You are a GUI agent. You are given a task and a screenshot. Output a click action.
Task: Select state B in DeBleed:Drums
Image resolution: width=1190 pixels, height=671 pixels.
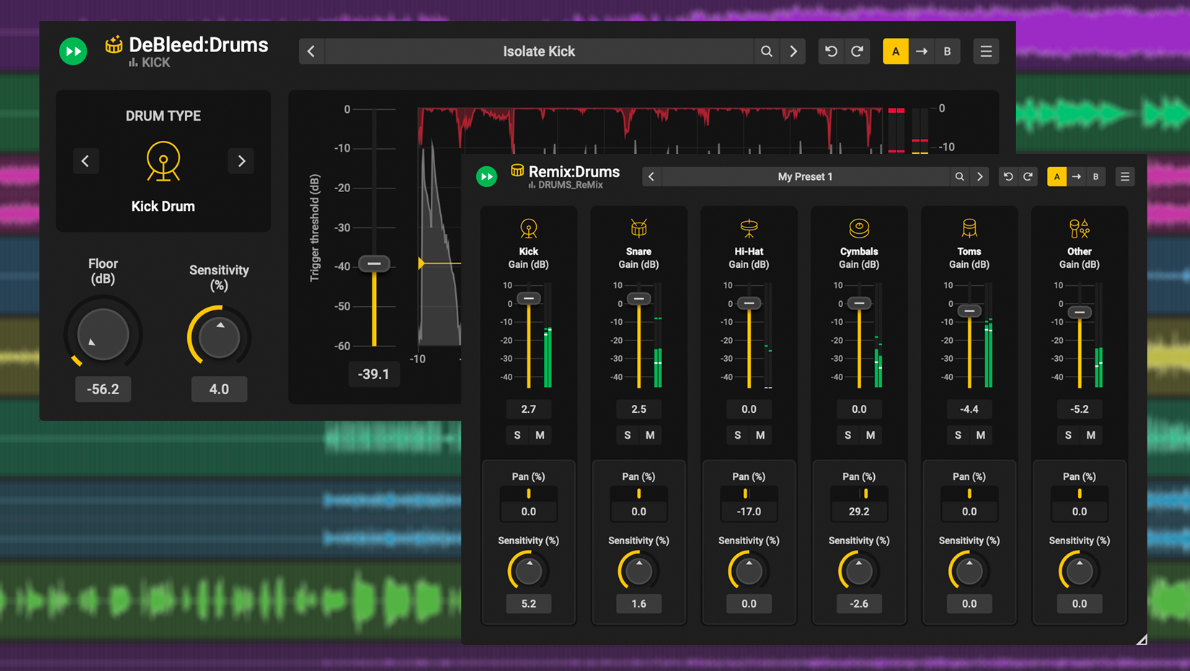[947, 52]
